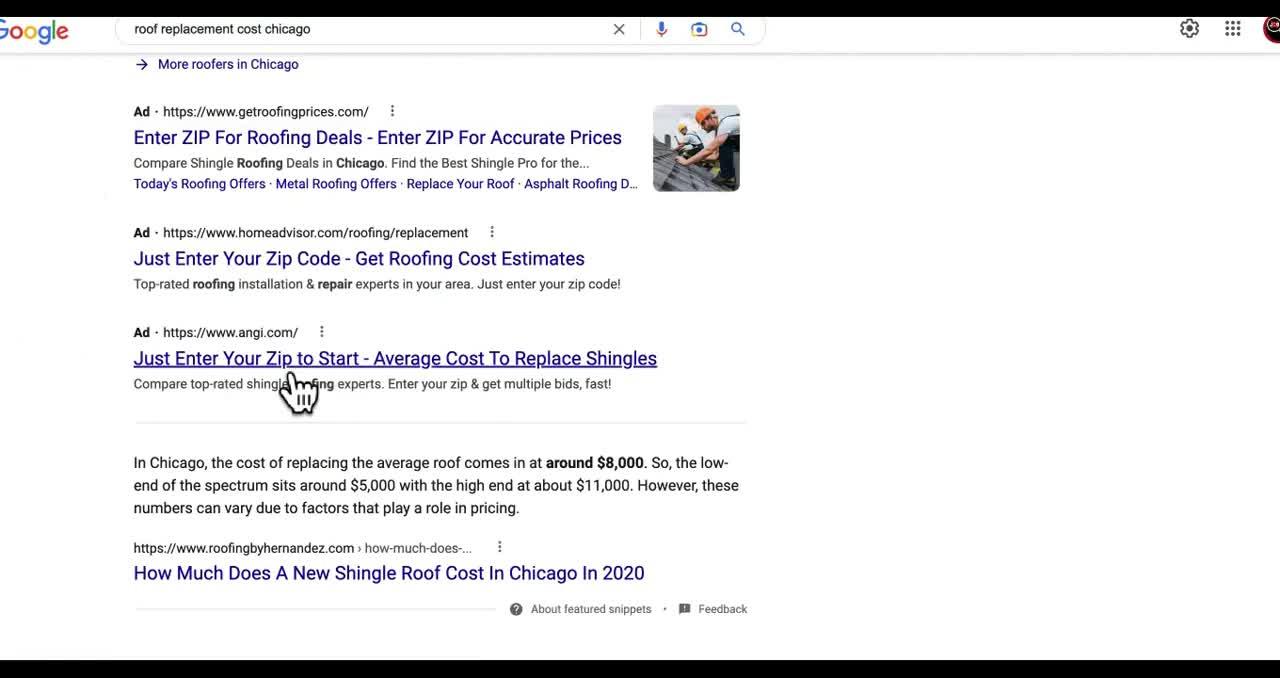Click the Feedback flag icon
Screen dimensions: 1280x678
tap(684, 609)
